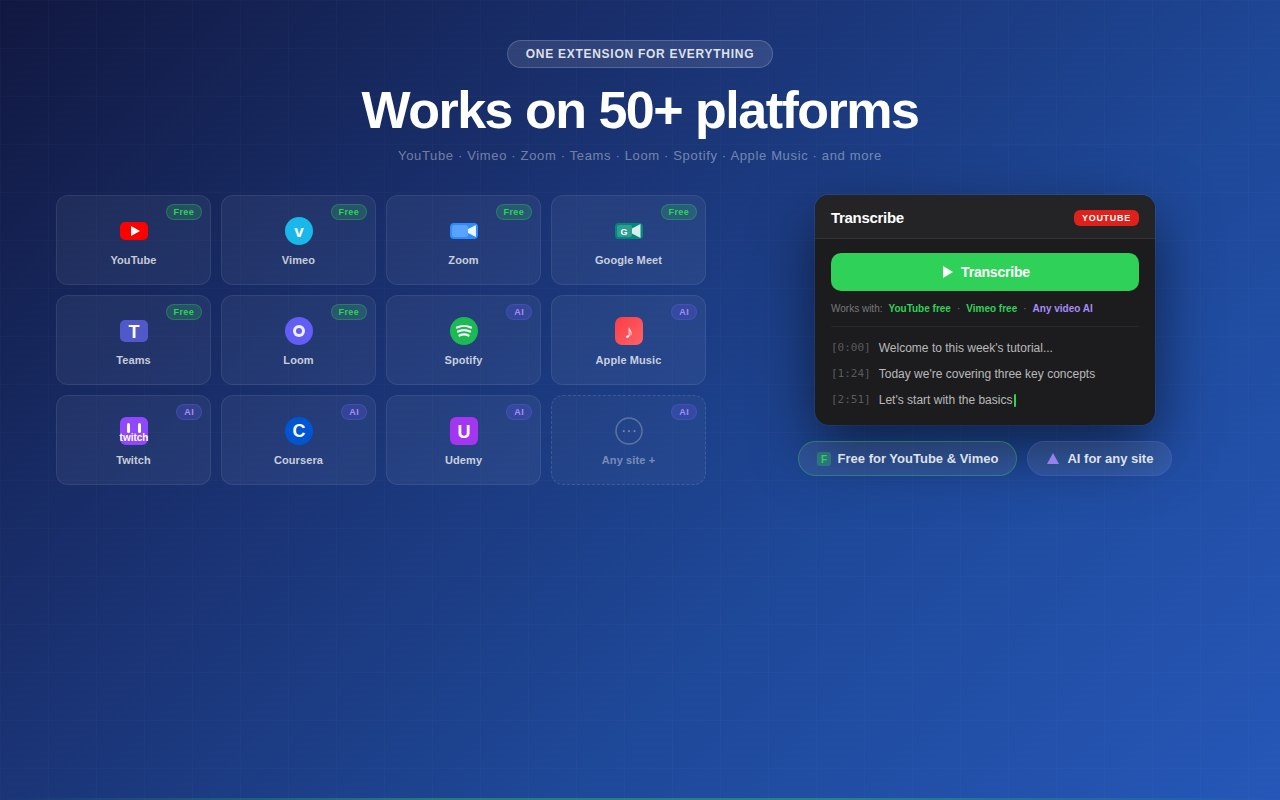1280x800 pixels.
Task: Select the AI for any site pill
Action: click(1099, 459)
